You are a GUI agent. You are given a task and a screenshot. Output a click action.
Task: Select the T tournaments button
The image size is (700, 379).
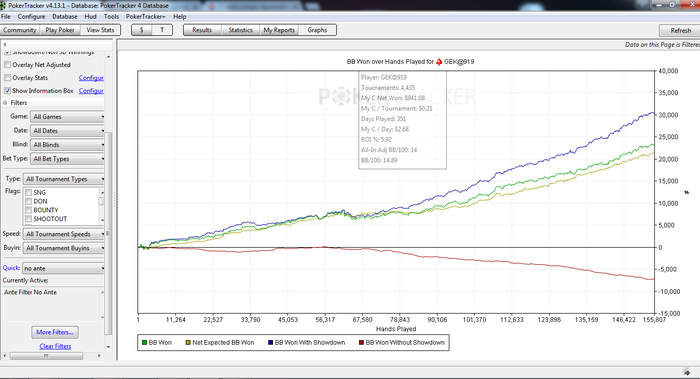(x=162, y=30)
